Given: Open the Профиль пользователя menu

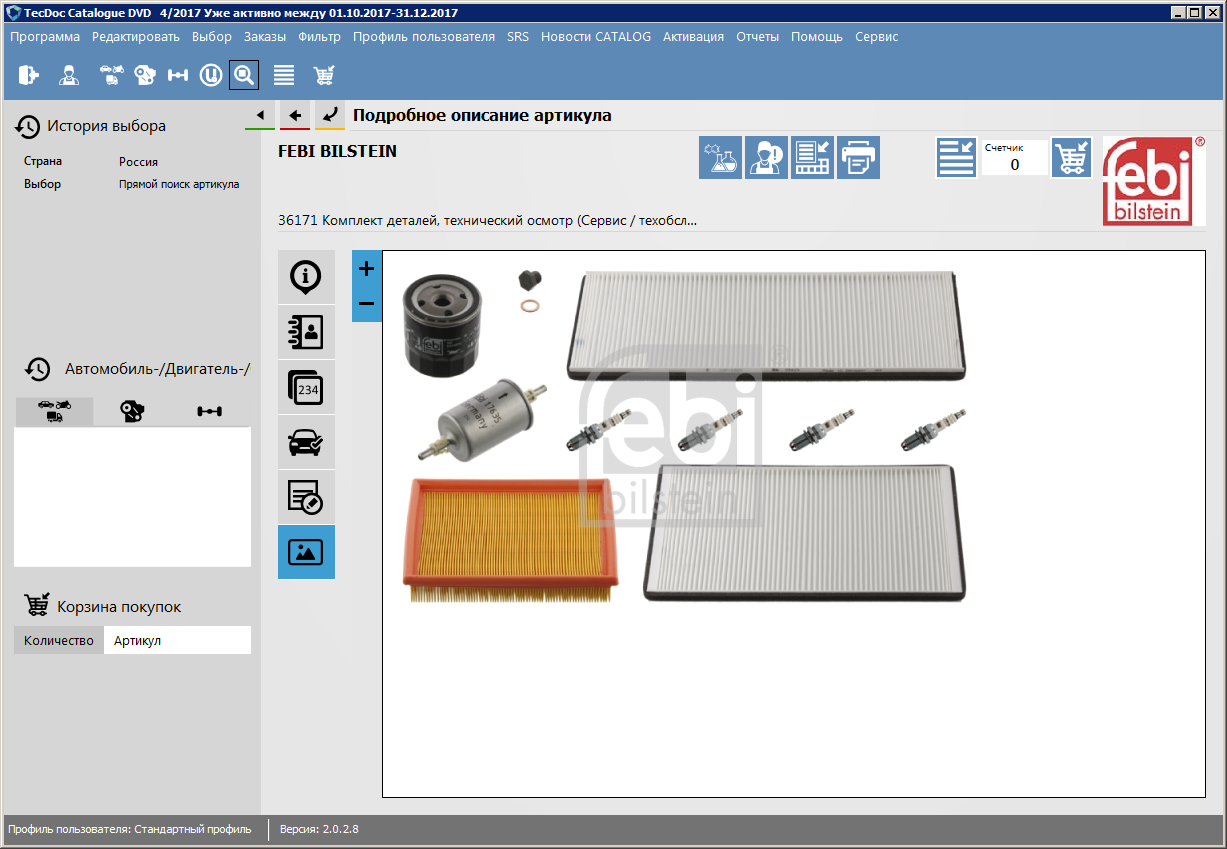Looking at the screenshot, I should 424,37.
